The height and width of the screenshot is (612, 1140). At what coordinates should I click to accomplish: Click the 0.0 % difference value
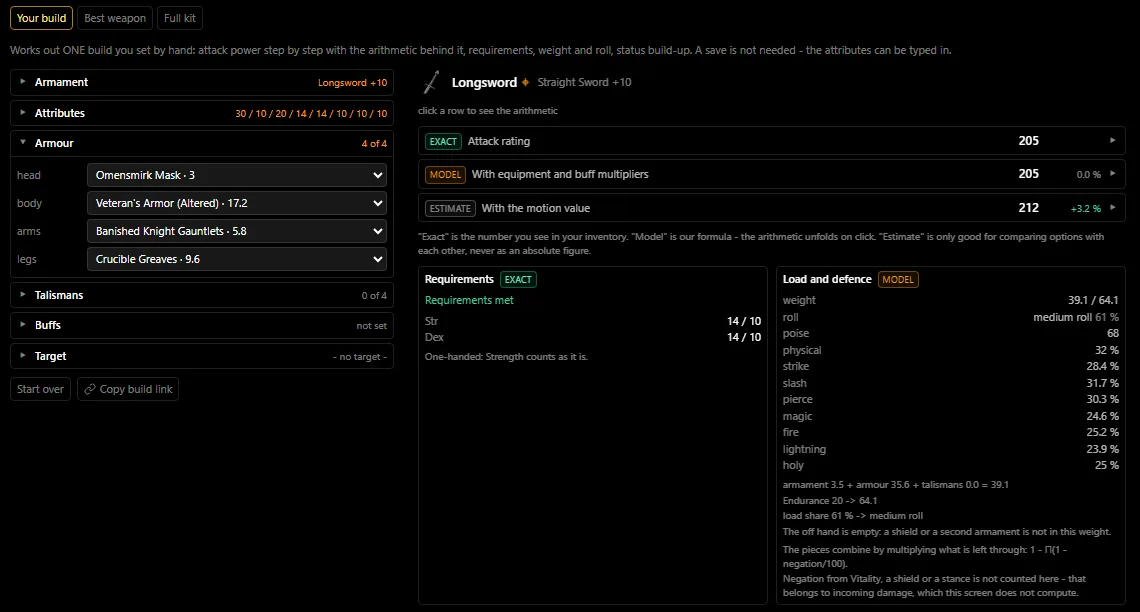pyautogui.click(x=1088, y=174)
